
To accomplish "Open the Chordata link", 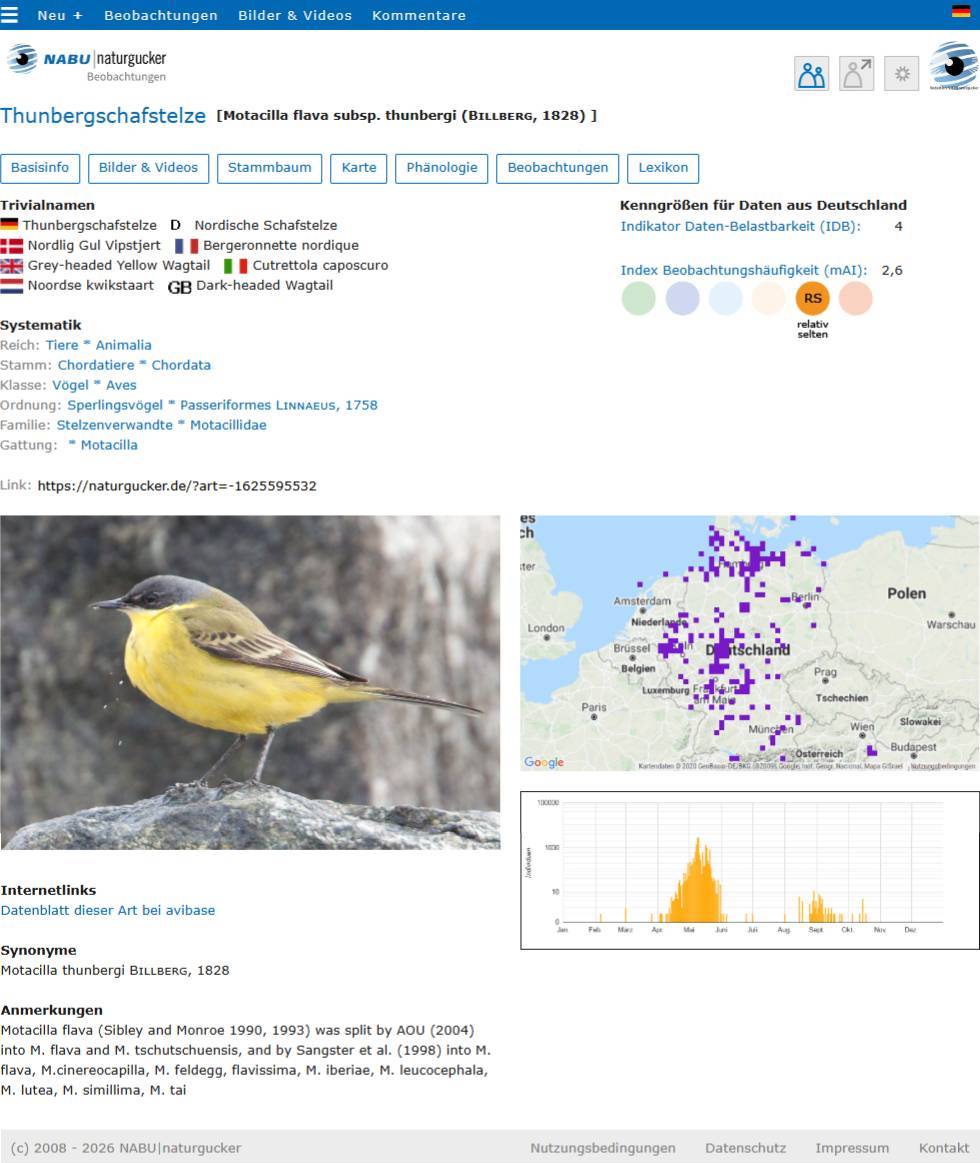I will [x=181, y=365].
